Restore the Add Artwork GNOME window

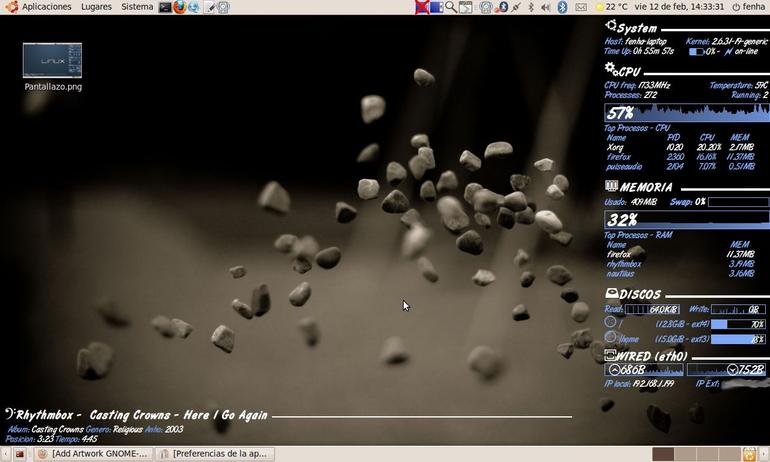pyautogui.click(x=93, y=454)
